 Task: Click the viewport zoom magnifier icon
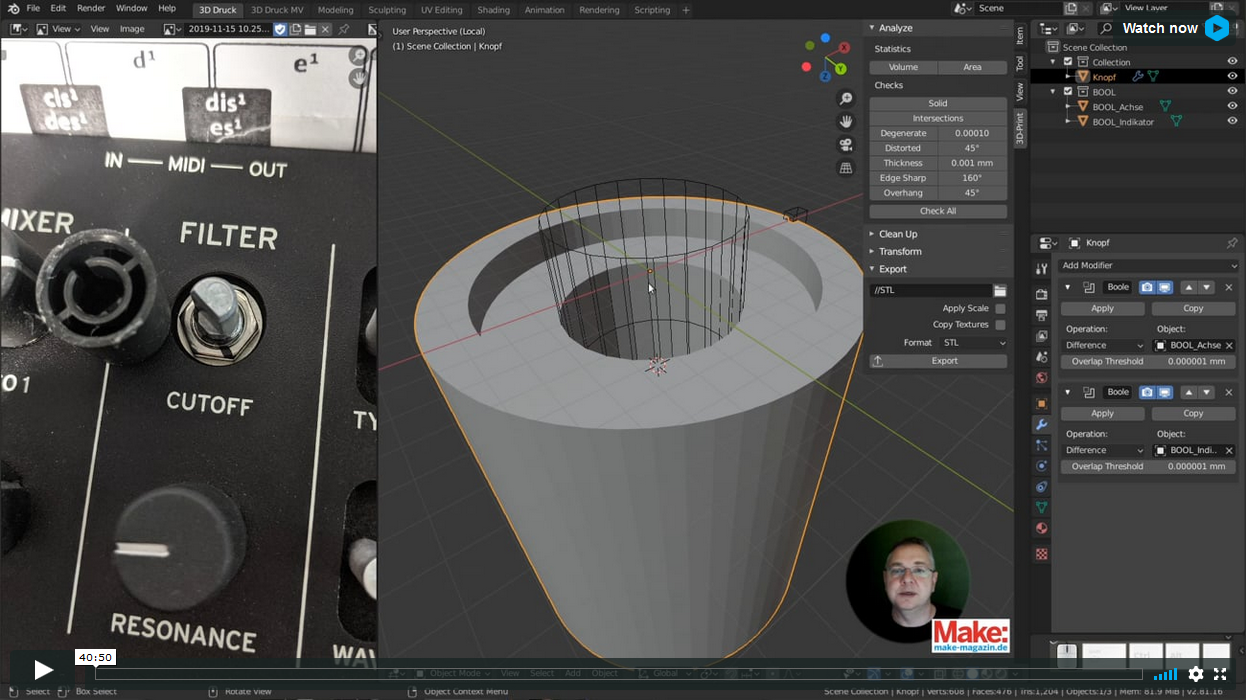click(x=846, y=99)
